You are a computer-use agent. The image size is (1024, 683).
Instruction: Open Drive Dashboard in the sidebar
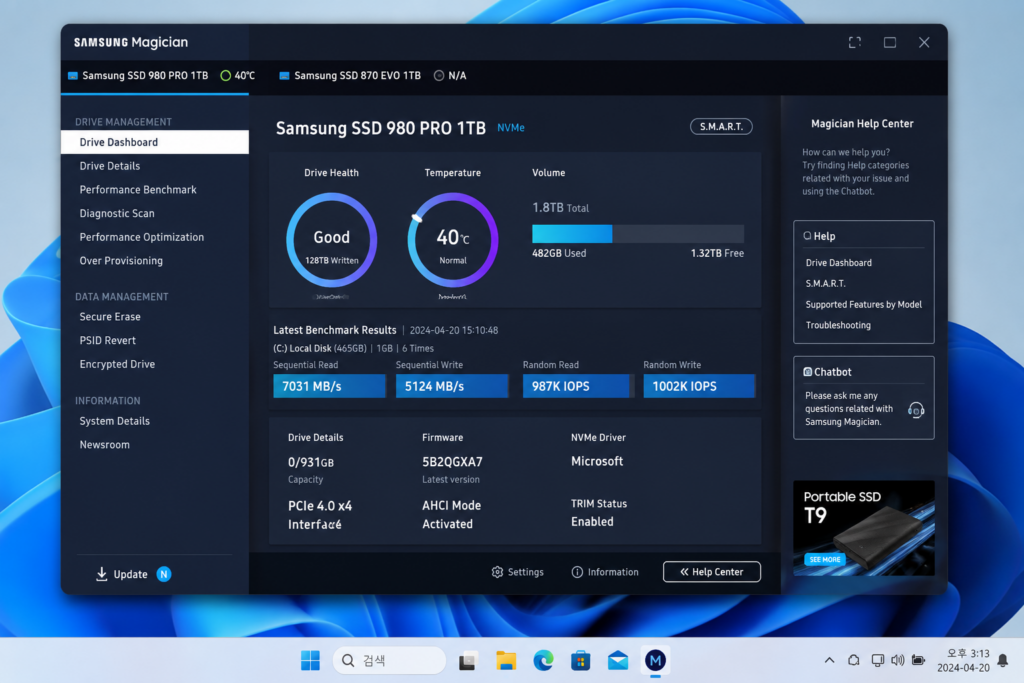pyautogui.click(x=155, y=142)
